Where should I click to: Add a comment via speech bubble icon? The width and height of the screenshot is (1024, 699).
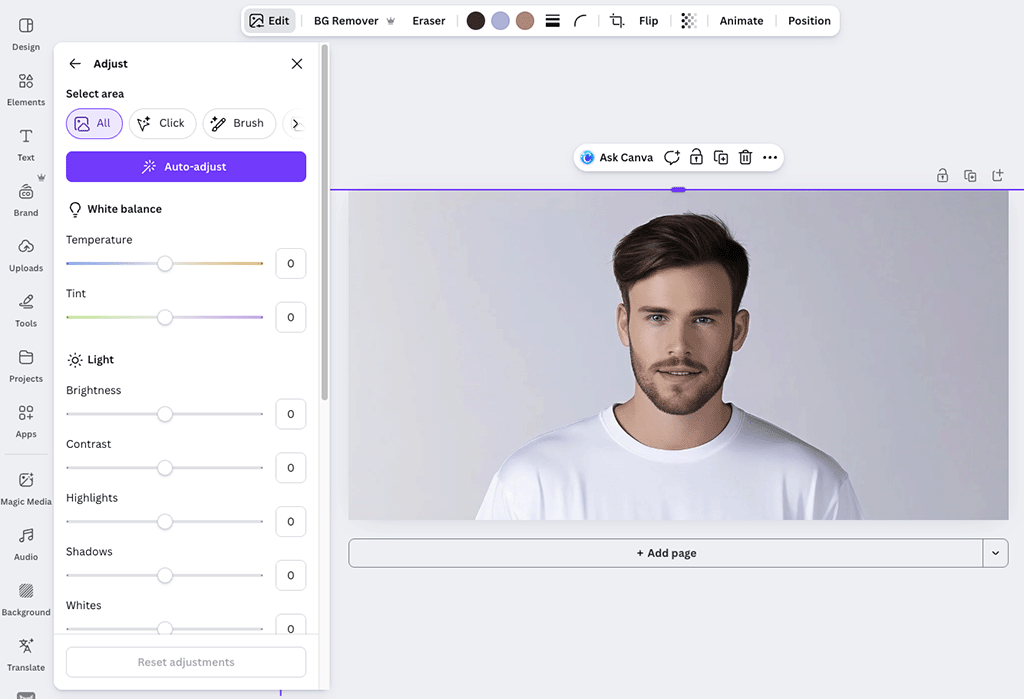coord(671,157)
